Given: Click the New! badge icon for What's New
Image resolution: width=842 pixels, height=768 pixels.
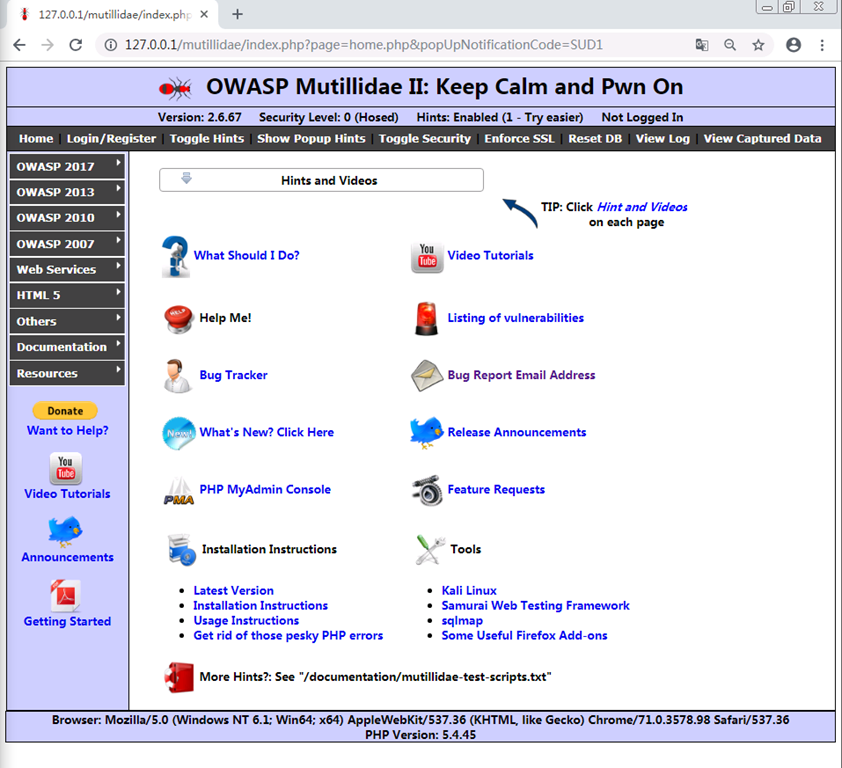Looking at the screenshot, I should coord(178,433).
